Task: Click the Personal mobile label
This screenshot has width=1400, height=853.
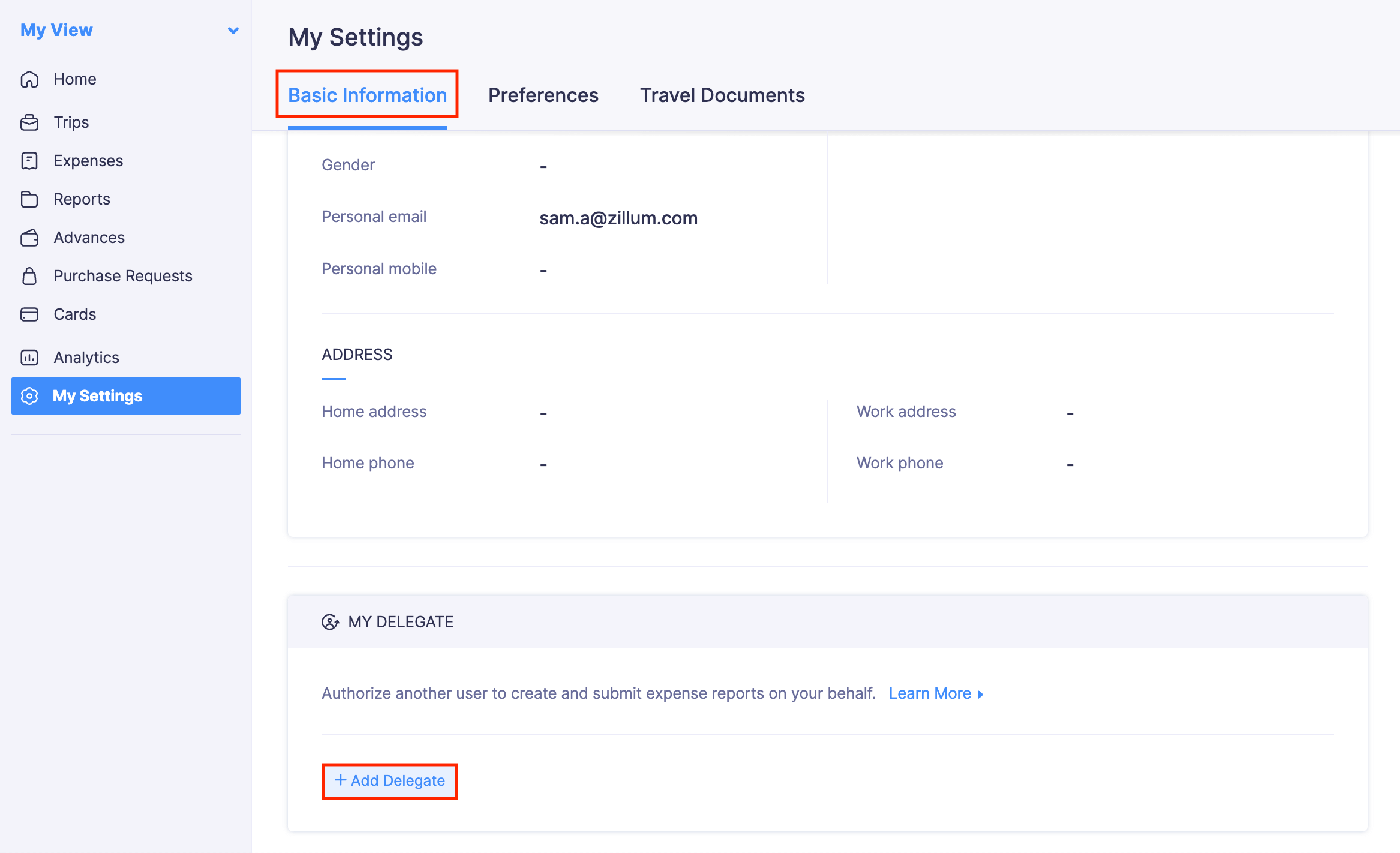Action: [x=379, y=269]
